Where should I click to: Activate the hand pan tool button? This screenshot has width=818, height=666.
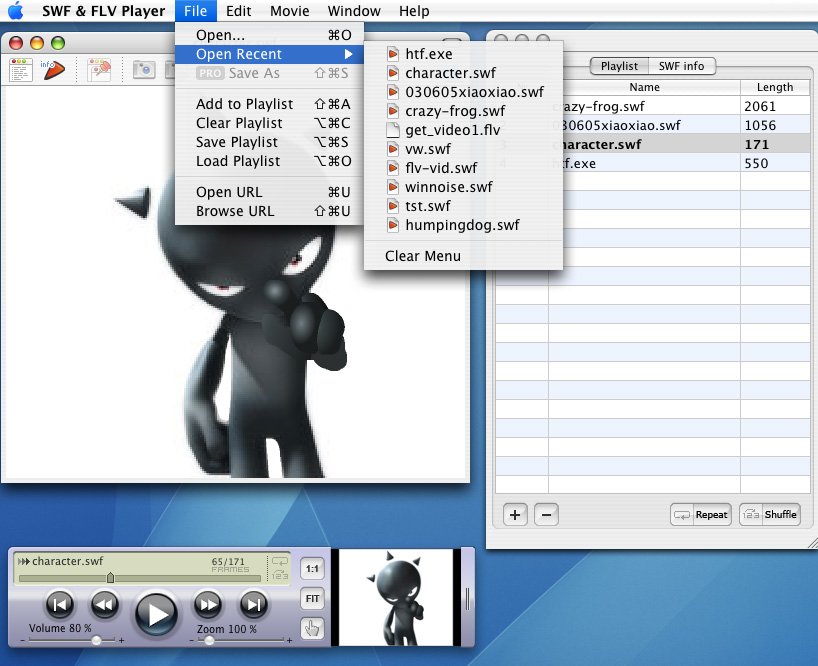point(312,628)
